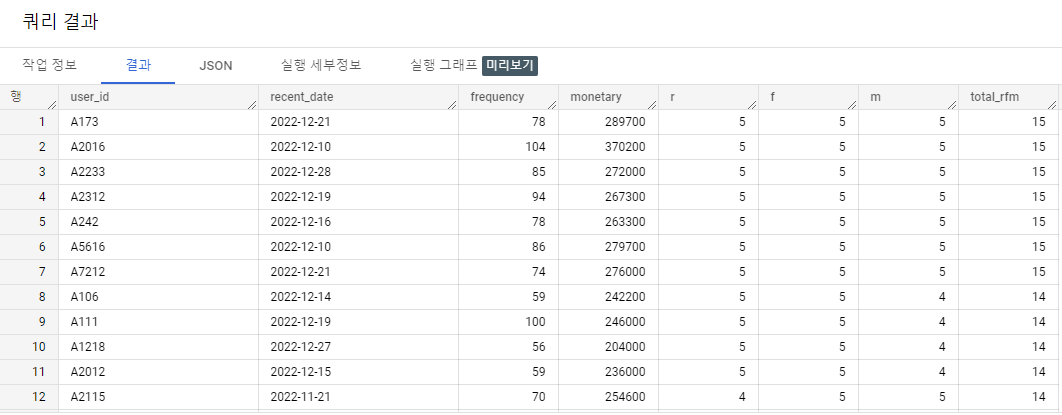Screen dimensions: 1062x415
Task: Click the 쿼리 결과 heading
Action: 60,22
